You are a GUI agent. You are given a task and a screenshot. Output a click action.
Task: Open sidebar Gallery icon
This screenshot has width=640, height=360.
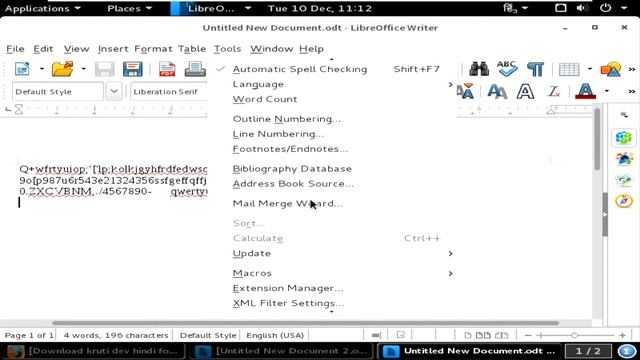point(624,180)
